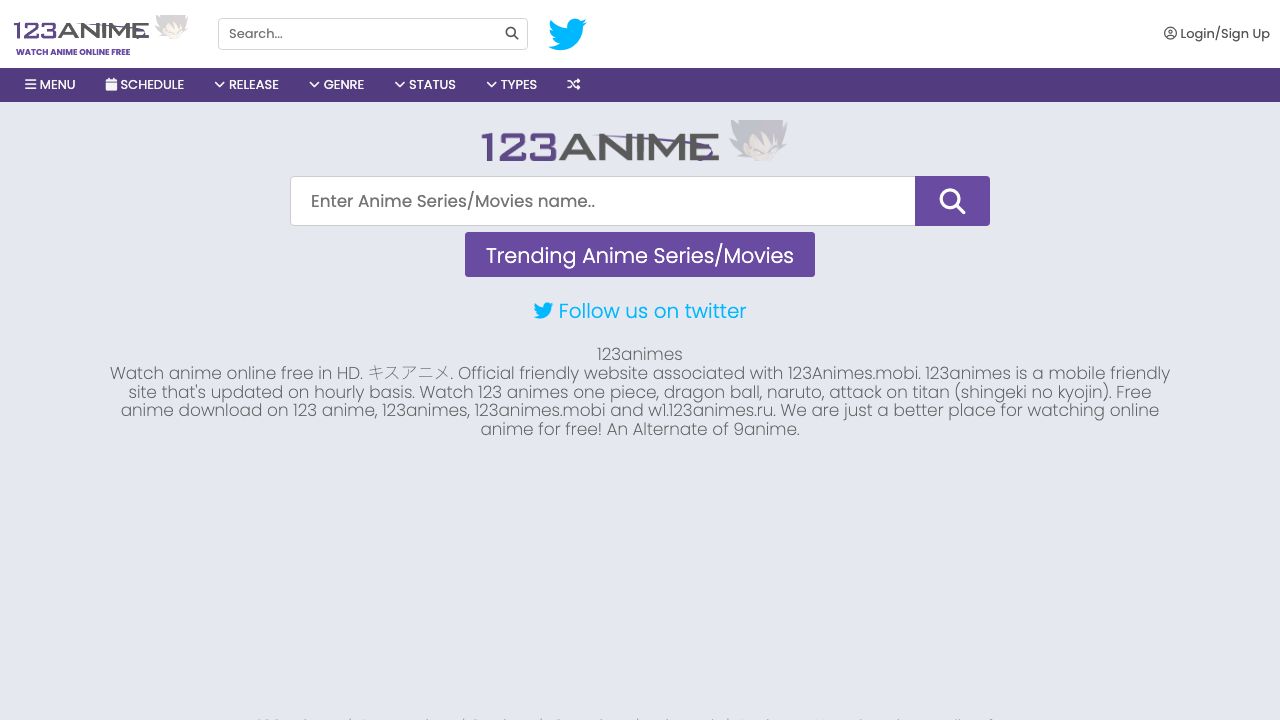Focus the Enter Anime Series/Movies name field
This screenshot has width=1280, height=720.
pyautogui.click(x=603, y=201)
